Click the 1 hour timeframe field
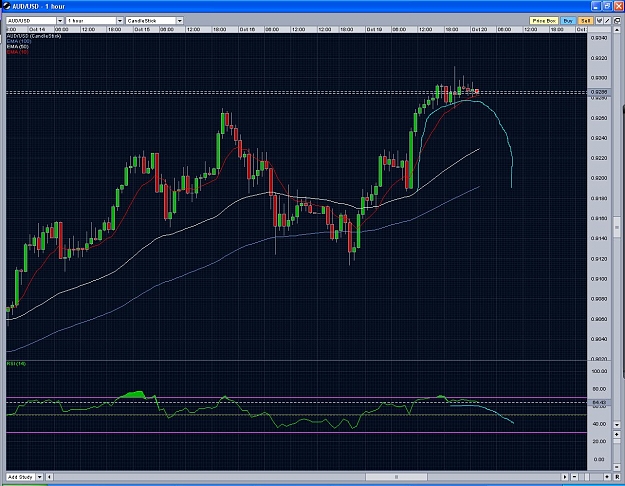Viewport: 625px width, 486px height. pos(91,21)
